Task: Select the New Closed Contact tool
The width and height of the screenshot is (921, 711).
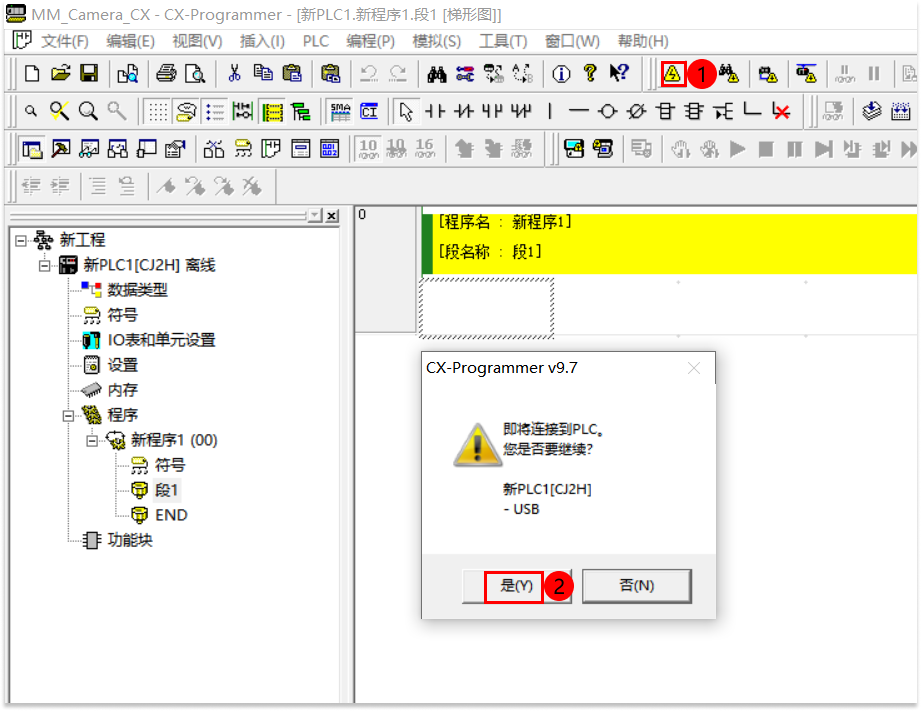Action: click(x=463, y=110)
